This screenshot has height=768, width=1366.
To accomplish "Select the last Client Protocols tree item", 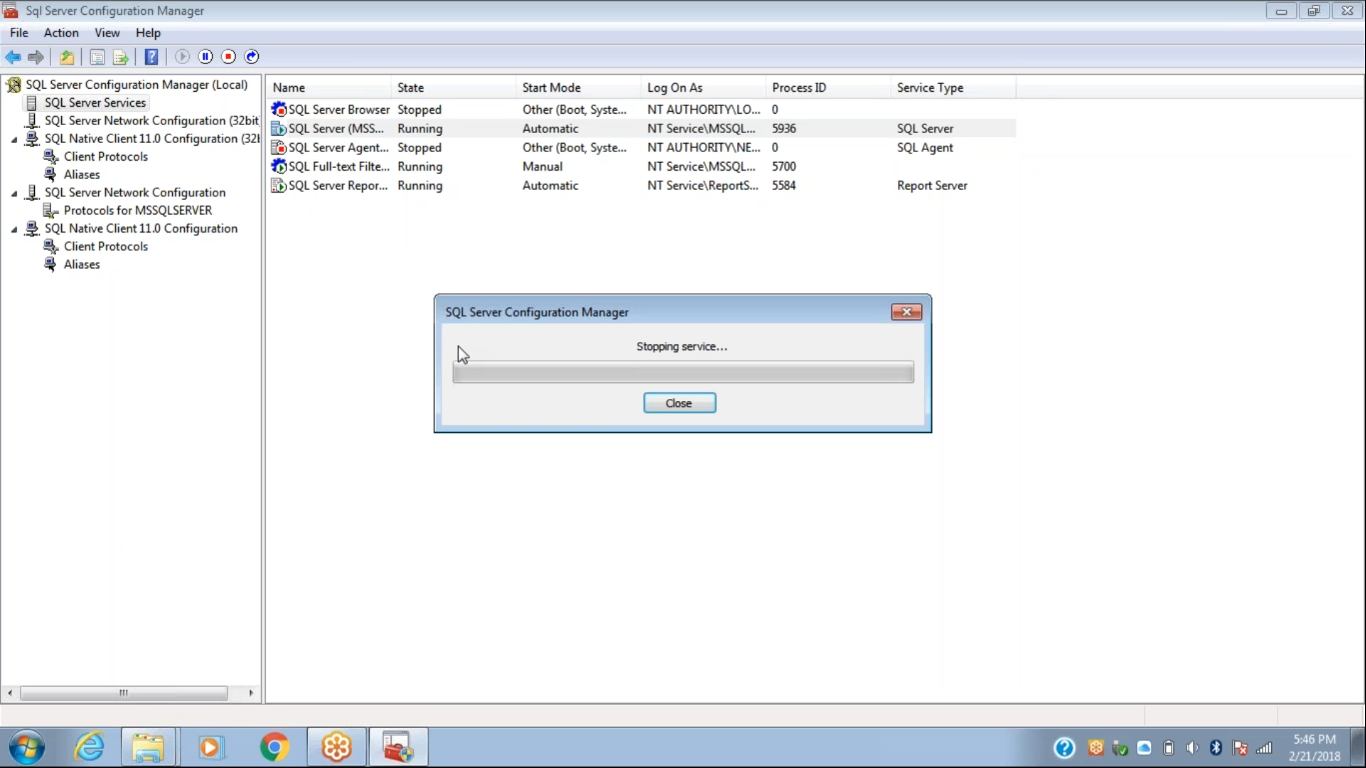I will pyautogui.click(x=105, y=247).
